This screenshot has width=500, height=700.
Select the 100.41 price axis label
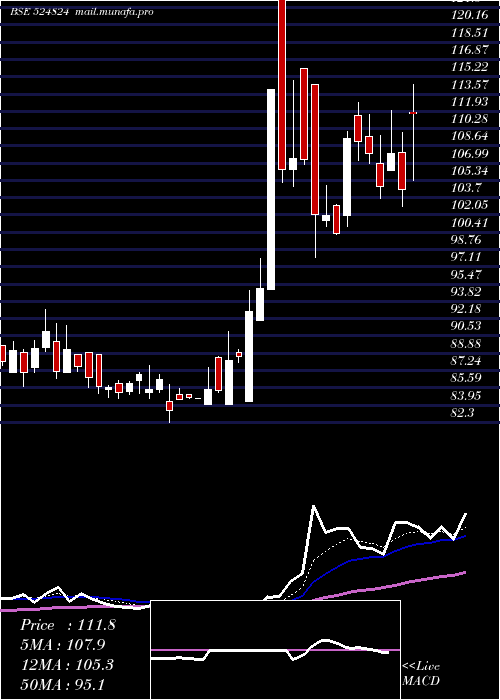click(x=469, y=223)
